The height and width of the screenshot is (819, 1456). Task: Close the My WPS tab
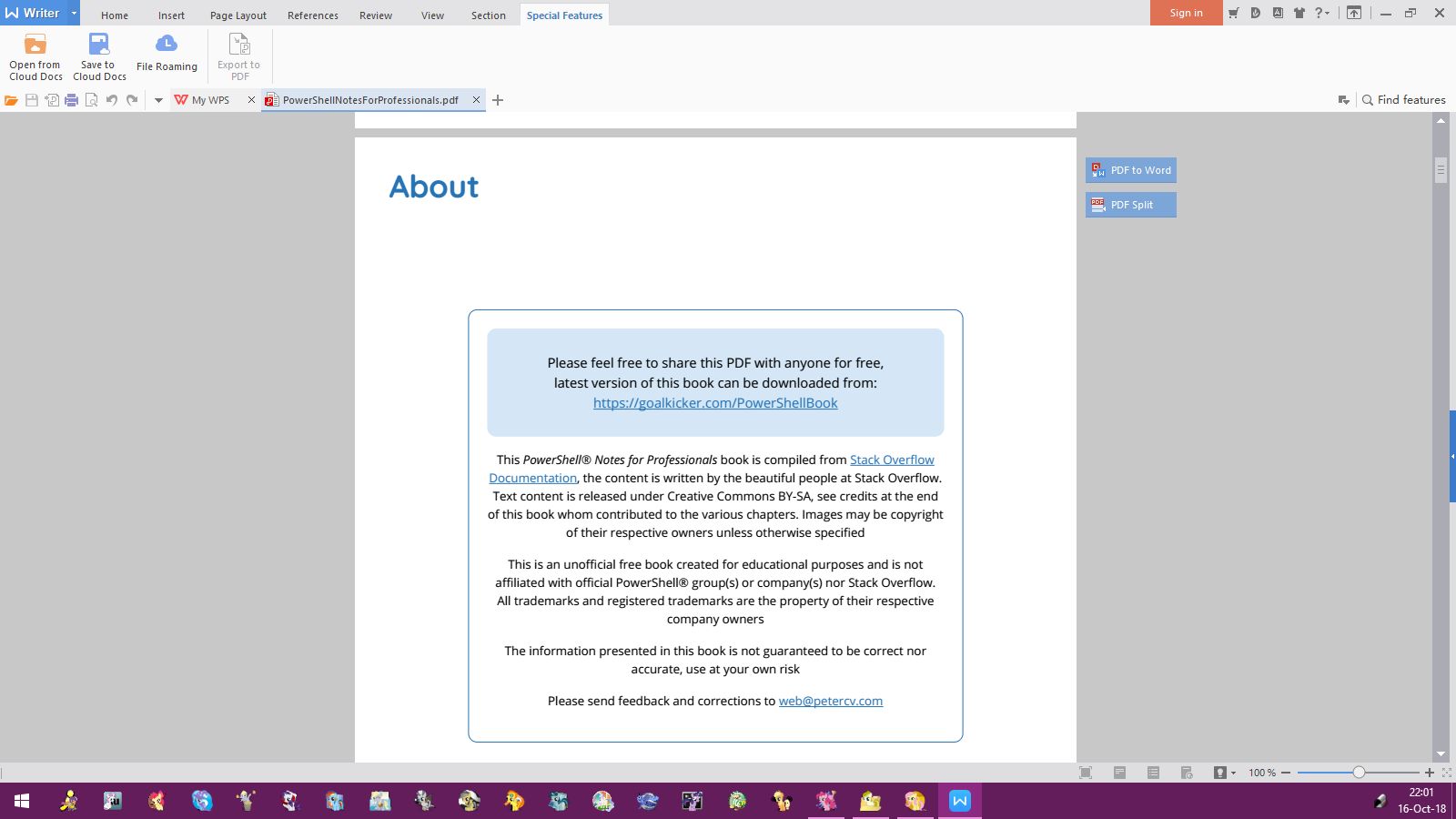(252, 100)
